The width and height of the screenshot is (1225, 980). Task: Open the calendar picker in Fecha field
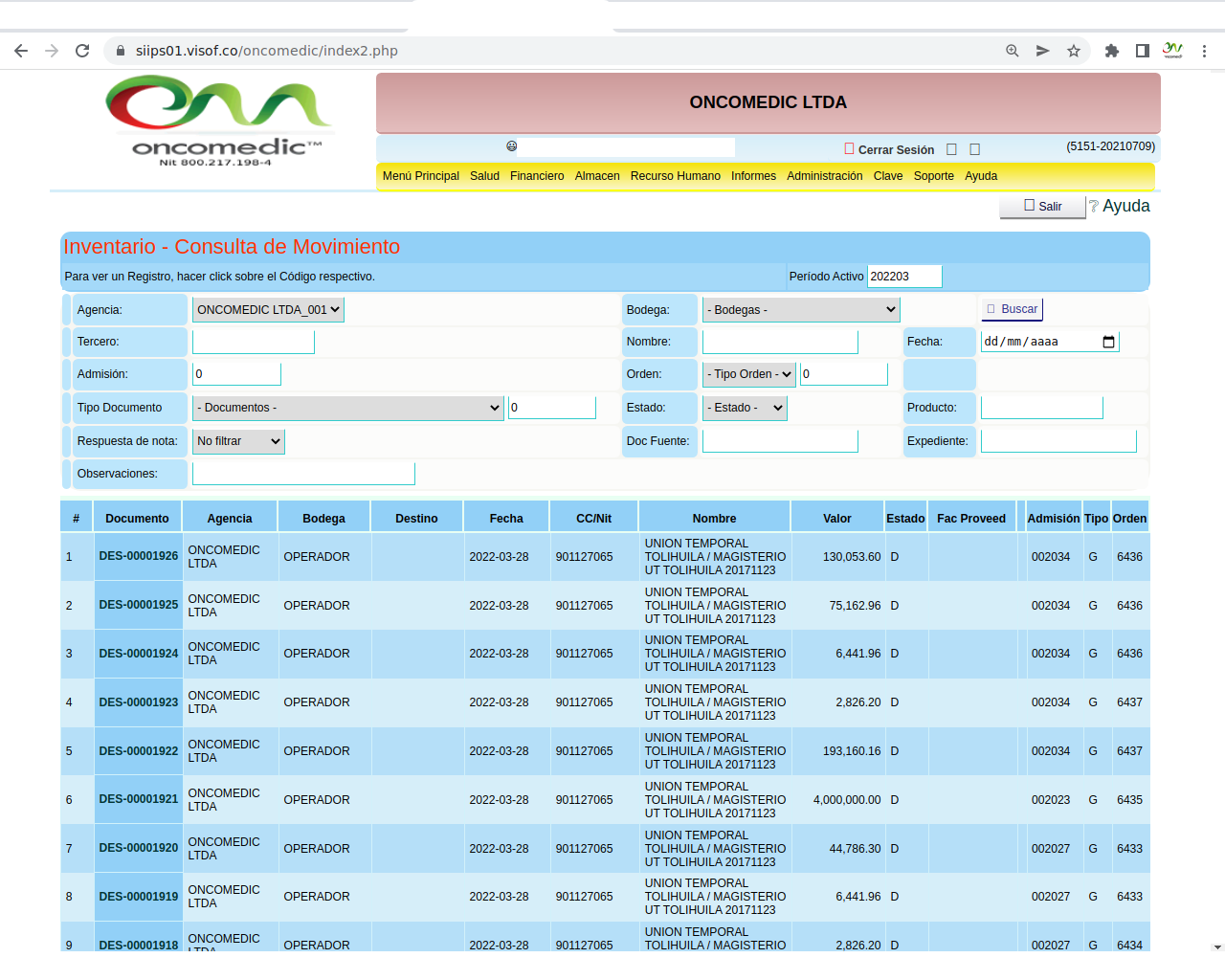1108,342
